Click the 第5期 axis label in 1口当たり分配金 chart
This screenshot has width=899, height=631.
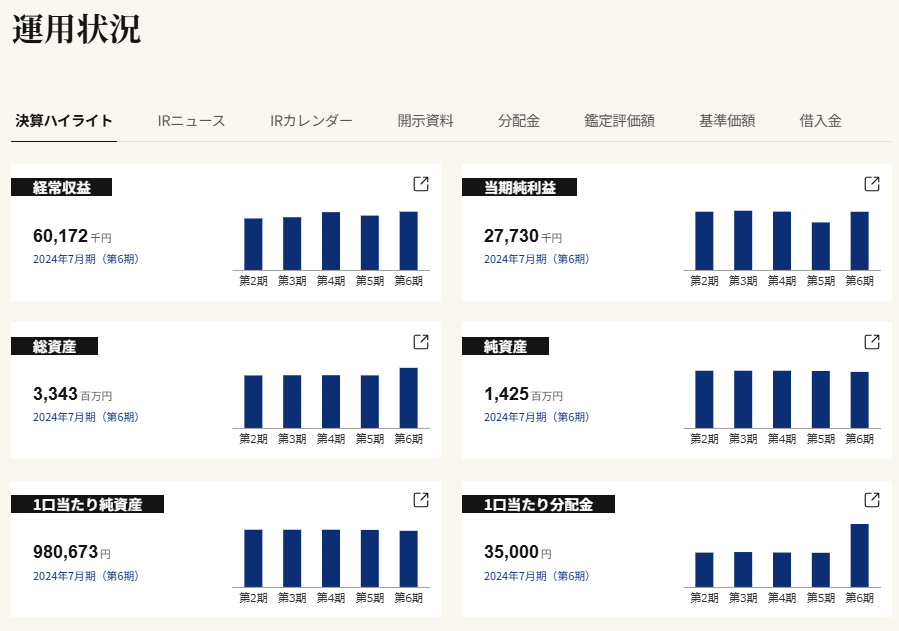pyautogui.click(x=820, y=598)
